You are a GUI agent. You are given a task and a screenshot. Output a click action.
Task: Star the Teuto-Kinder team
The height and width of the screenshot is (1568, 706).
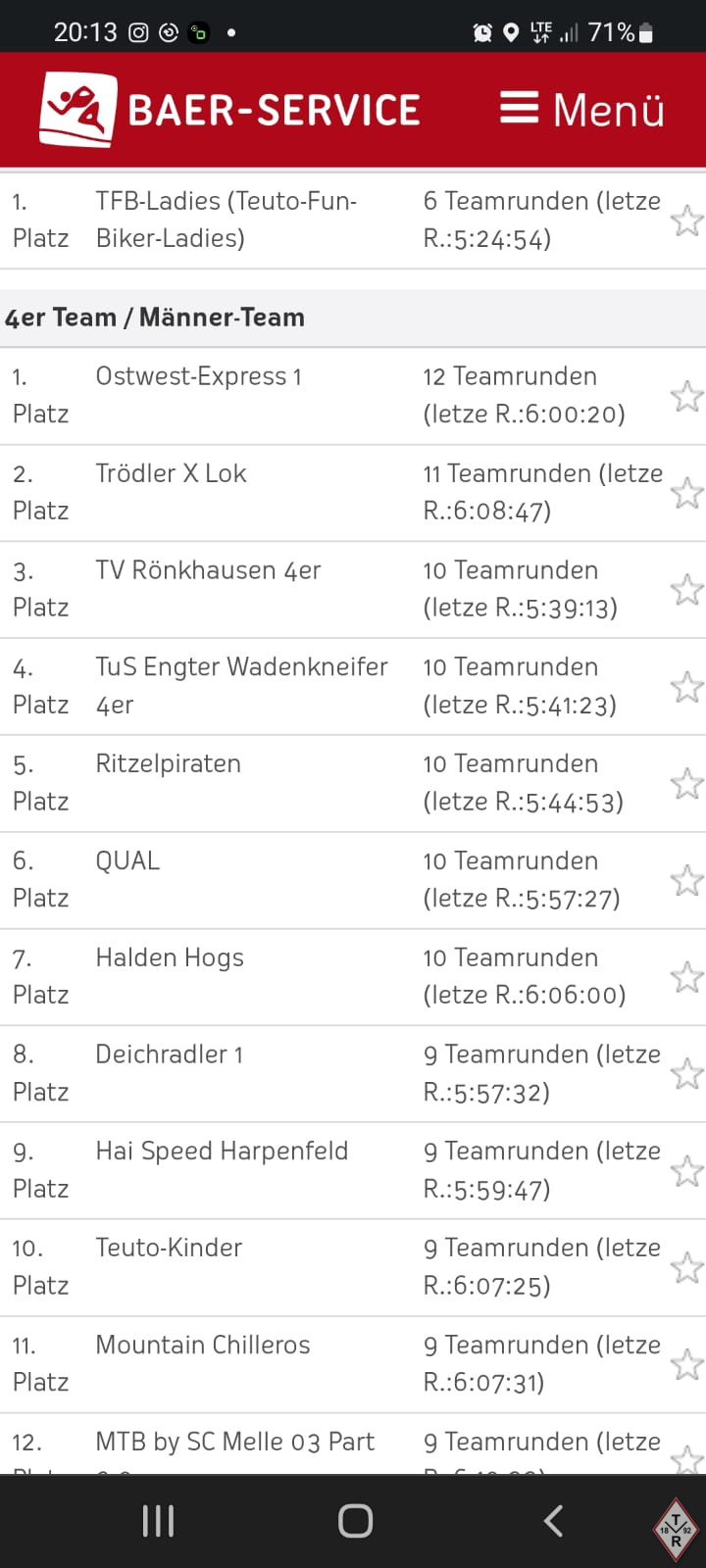[686, 1268]
